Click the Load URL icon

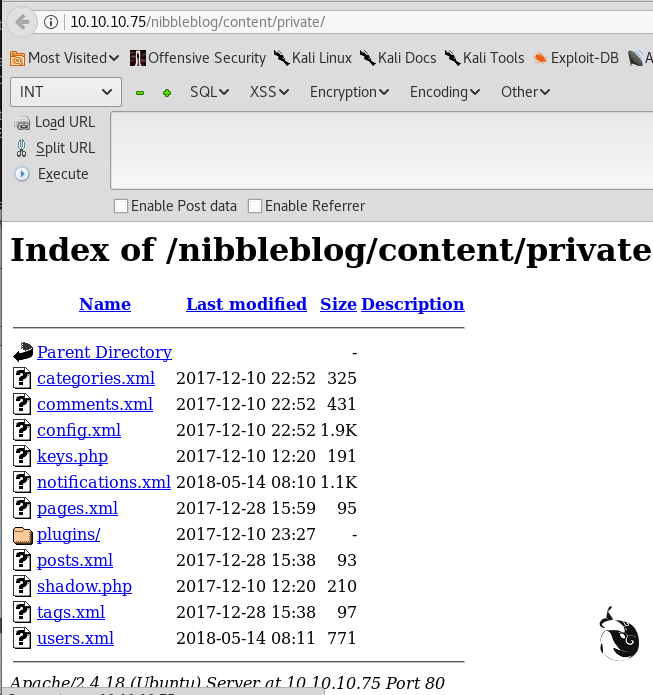(22, 123)
